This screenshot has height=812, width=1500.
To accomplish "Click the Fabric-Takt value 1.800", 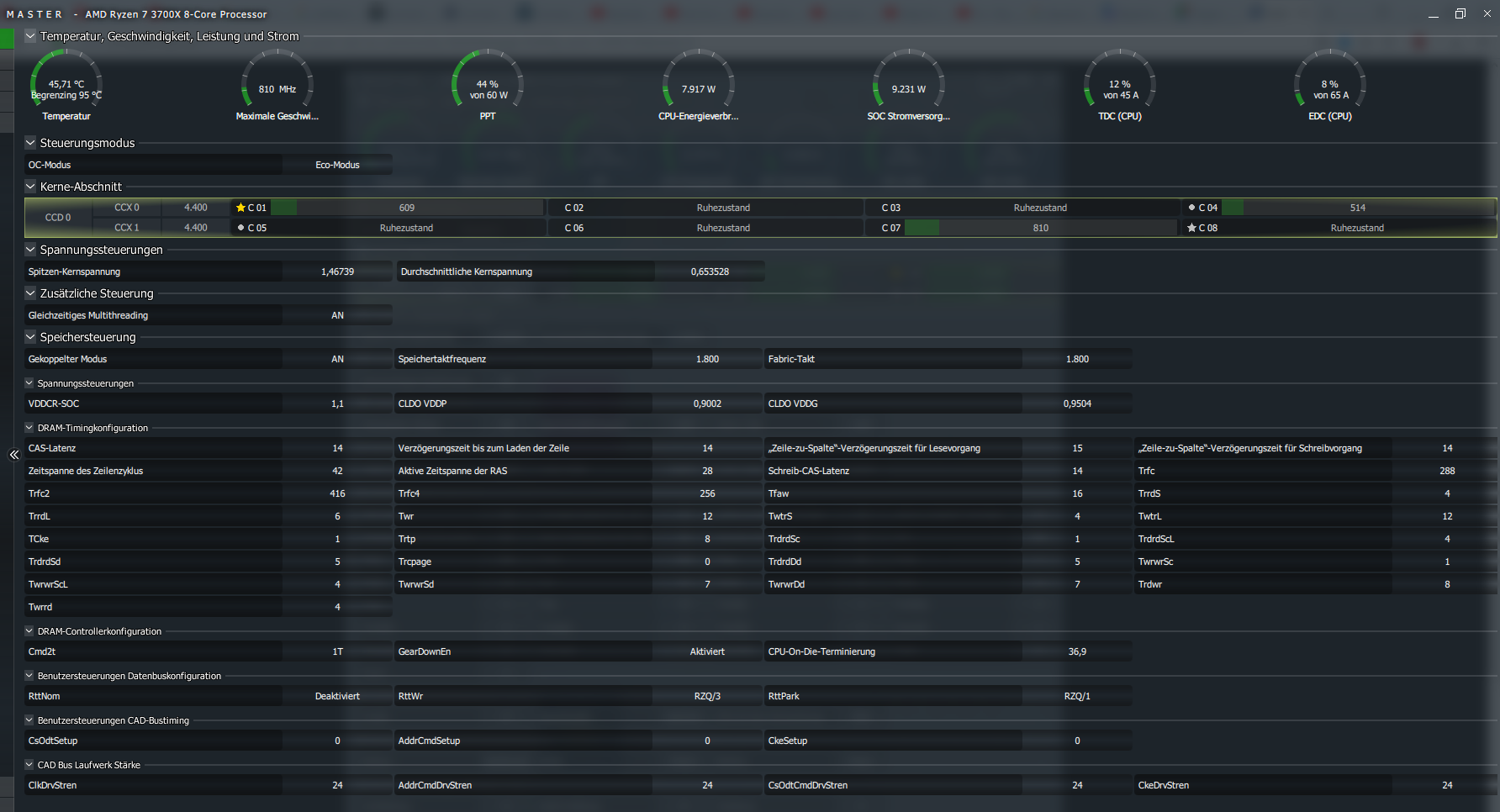I will 1077,359.
